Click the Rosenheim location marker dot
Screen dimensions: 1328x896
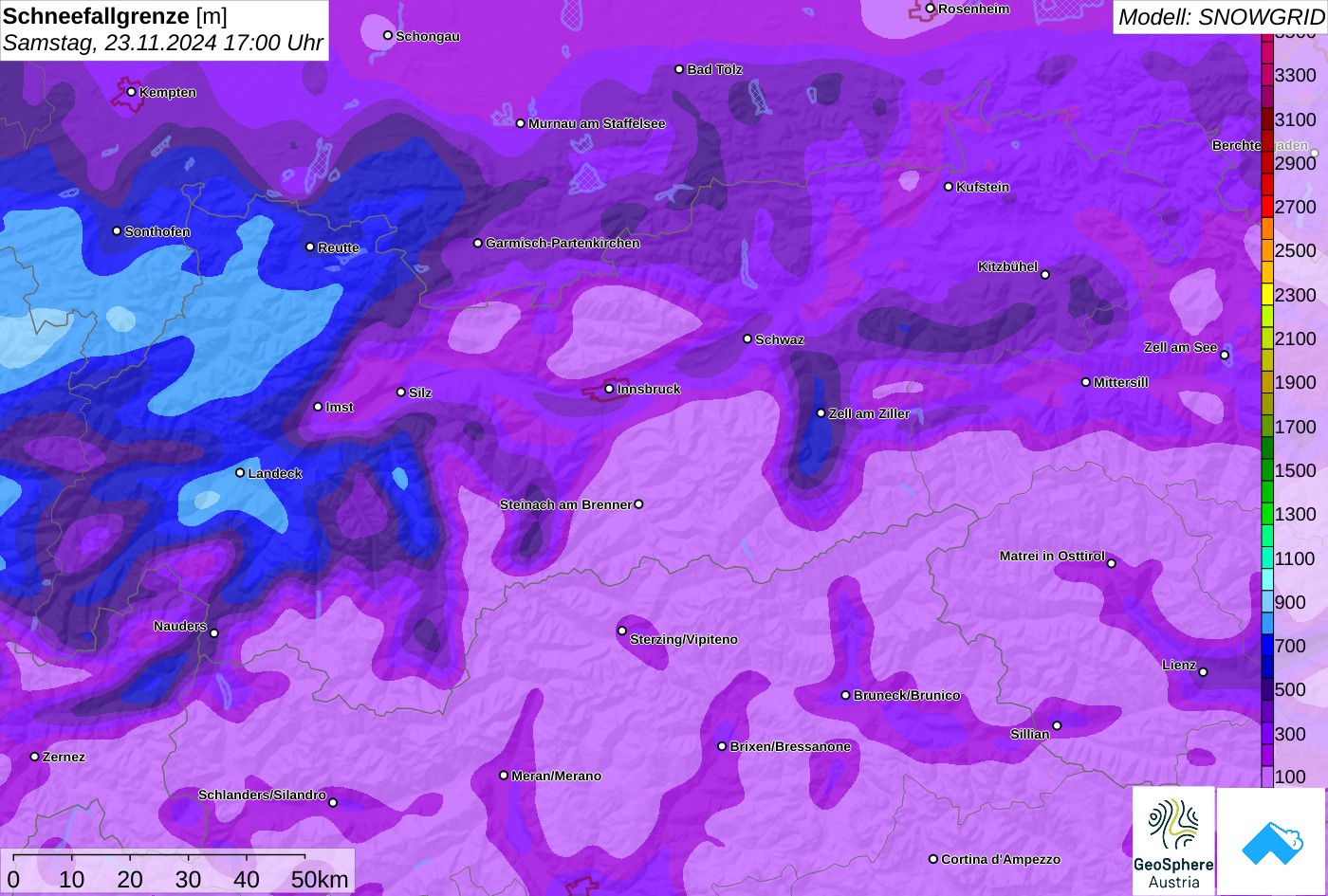[931, 9]
